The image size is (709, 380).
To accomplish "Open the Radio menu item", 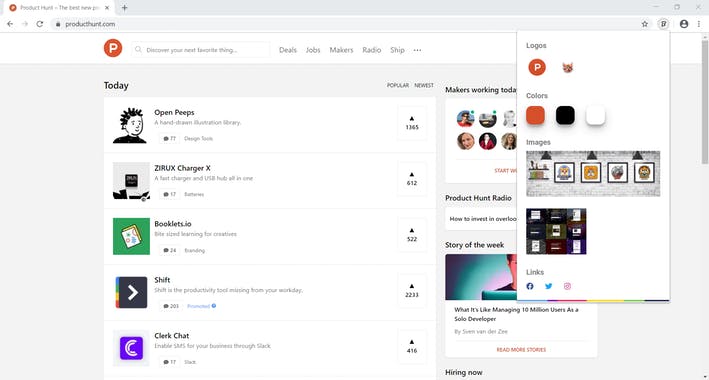I will (x=372, y=50).
